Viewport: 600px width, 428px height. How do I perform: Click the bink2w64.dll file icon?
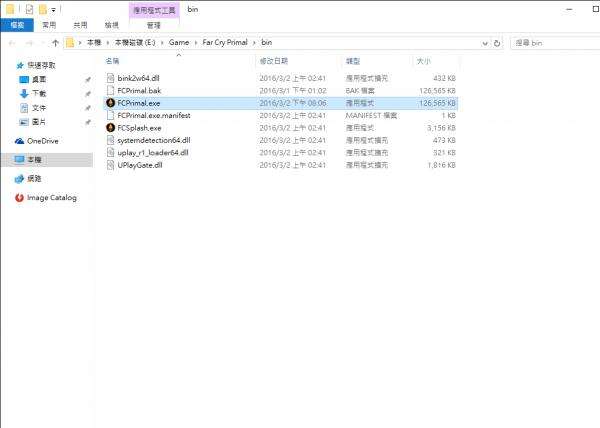[111, 78]
